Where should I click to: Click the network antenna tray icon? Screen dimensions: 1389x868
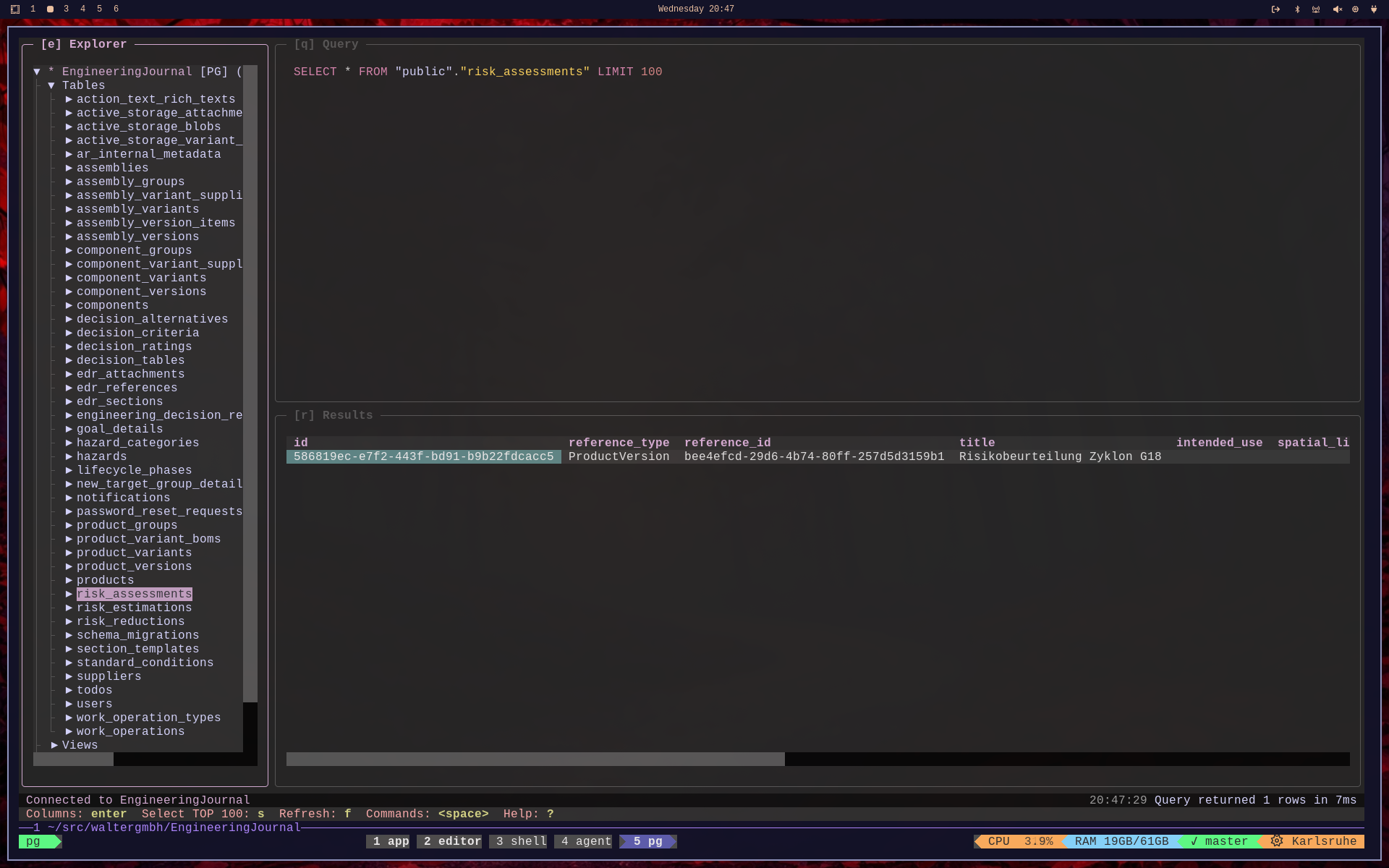click(x=1316, y=9)
